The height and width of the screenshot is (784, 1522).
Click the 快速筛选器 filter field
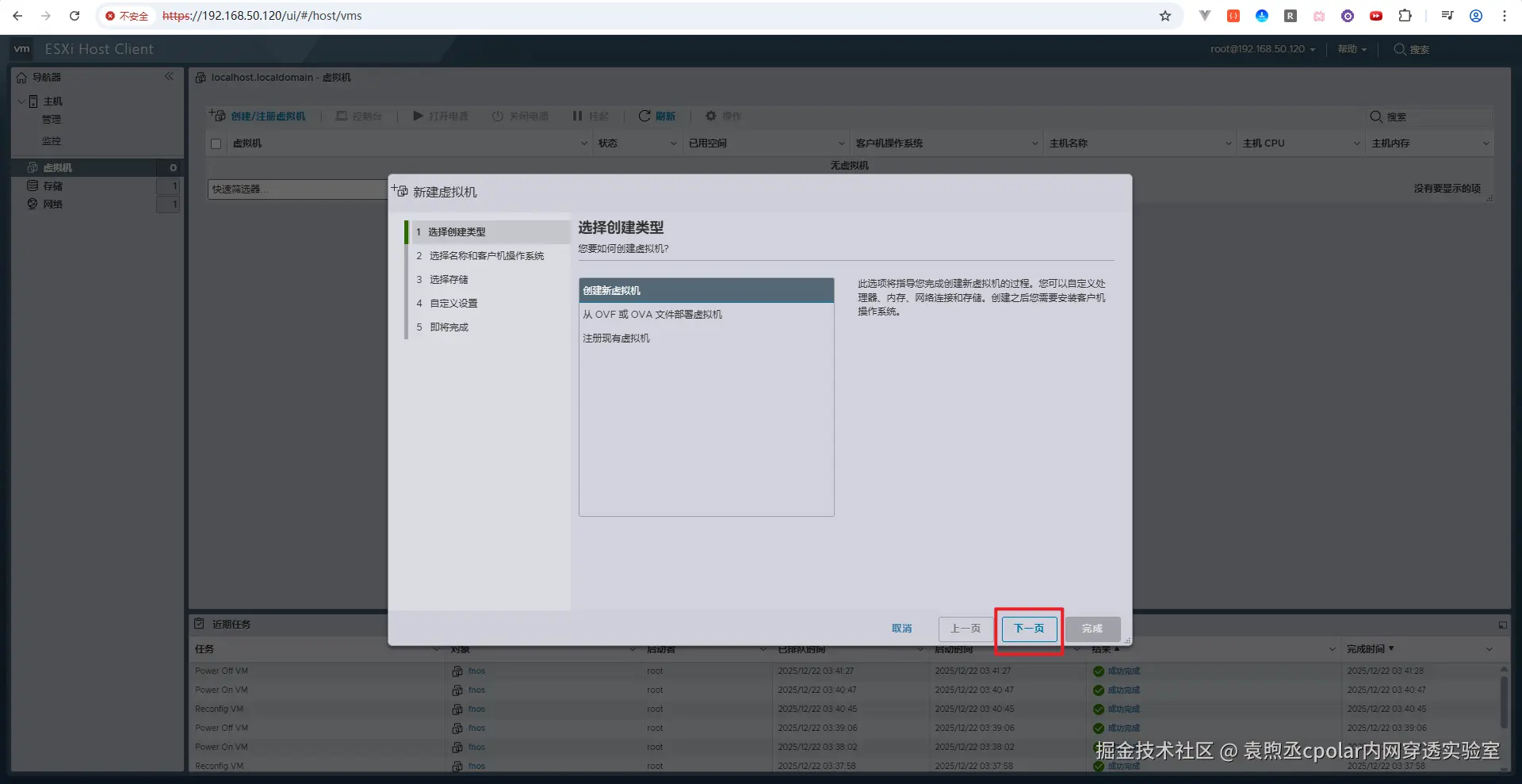[x=298, y=189]
